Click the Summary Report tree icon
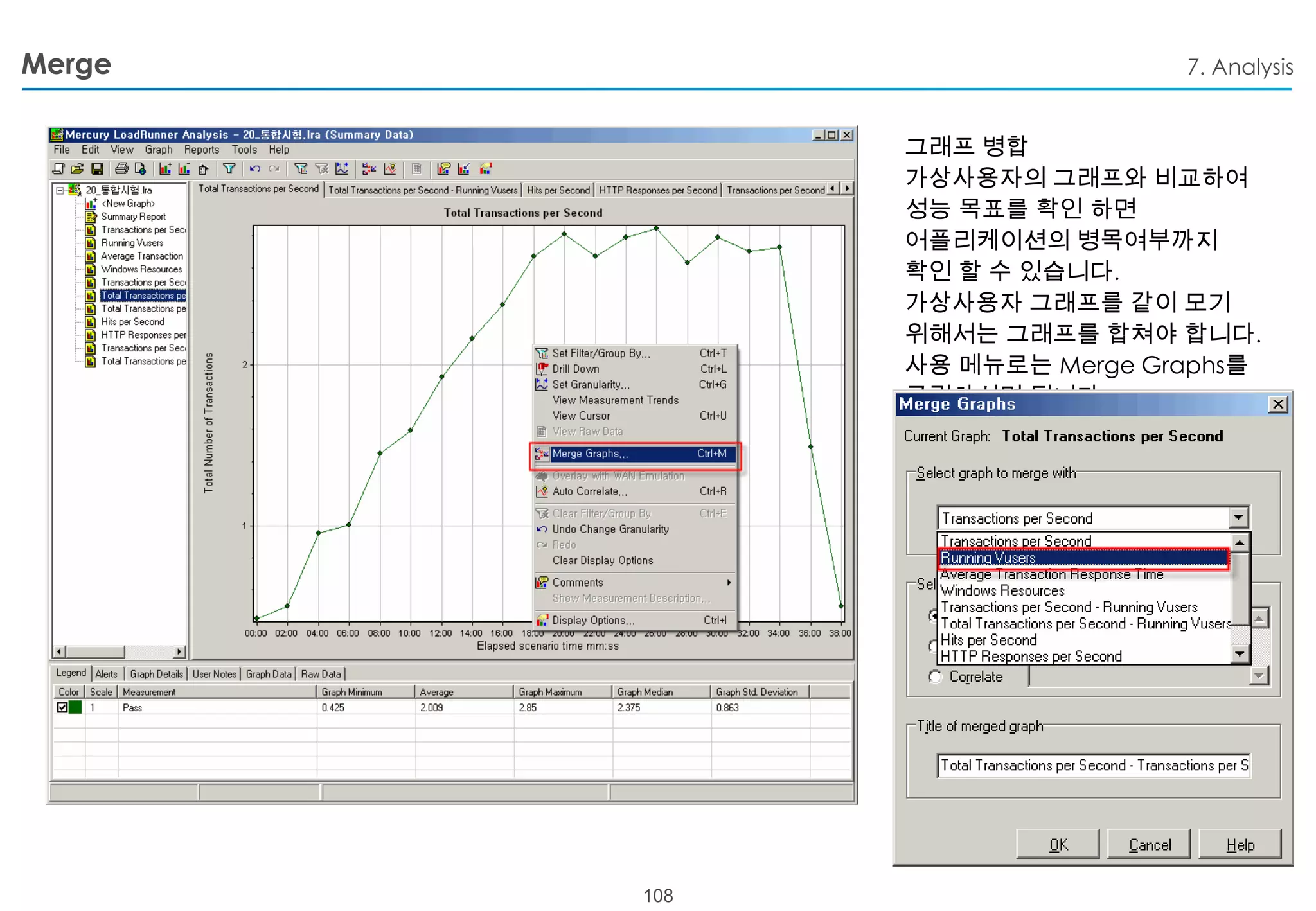This screenshot has width=1316, height=911. click(x=91, y=217)
